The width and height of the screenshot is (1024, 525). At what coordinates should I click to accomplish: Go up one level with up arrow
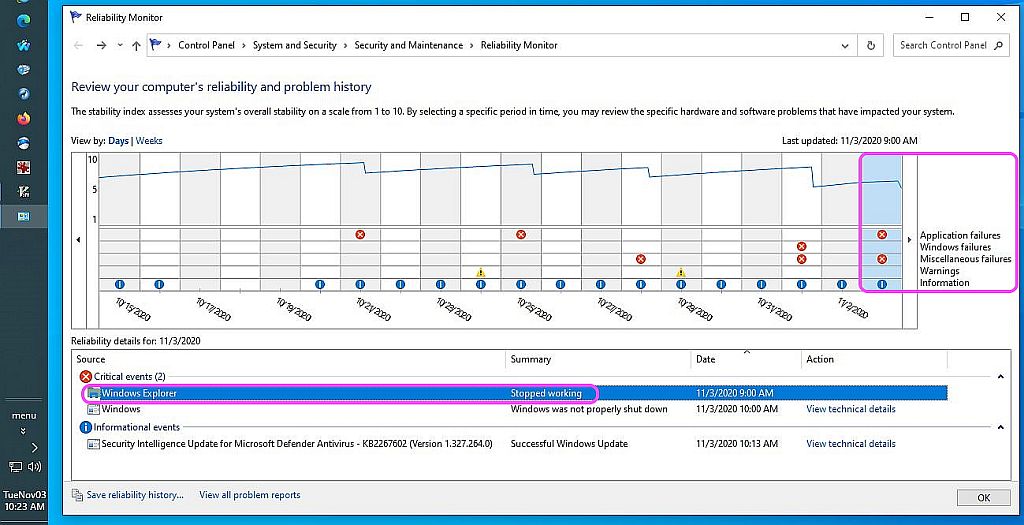point(136,46)
